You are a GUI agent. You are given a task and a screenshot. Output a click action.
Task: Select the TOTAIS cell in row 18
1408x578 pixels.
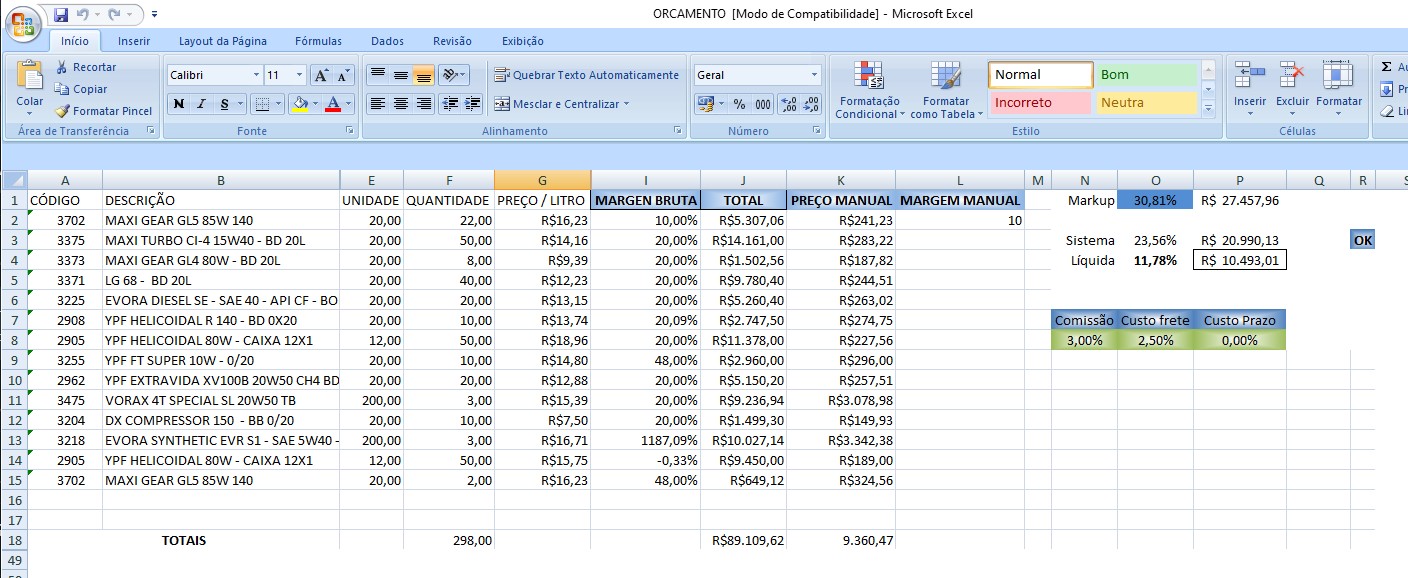[184, 540]
